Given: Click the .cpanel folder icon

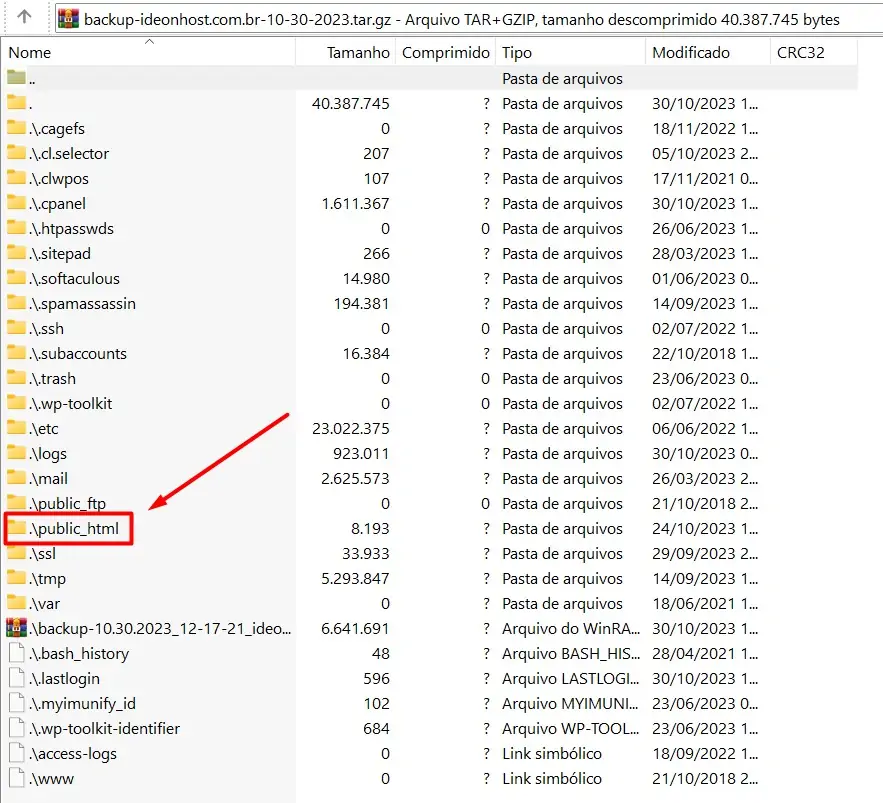Looking at the screenshot, I should click(16, 203).
